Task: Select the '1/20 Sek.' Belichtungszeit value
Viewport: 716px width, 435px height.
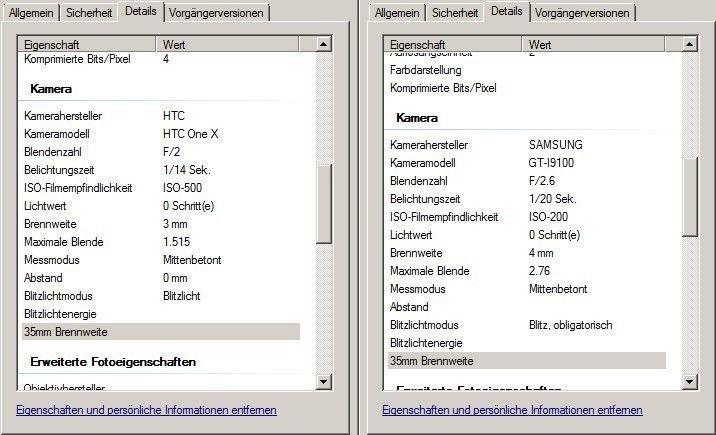Action: (553, 199)
